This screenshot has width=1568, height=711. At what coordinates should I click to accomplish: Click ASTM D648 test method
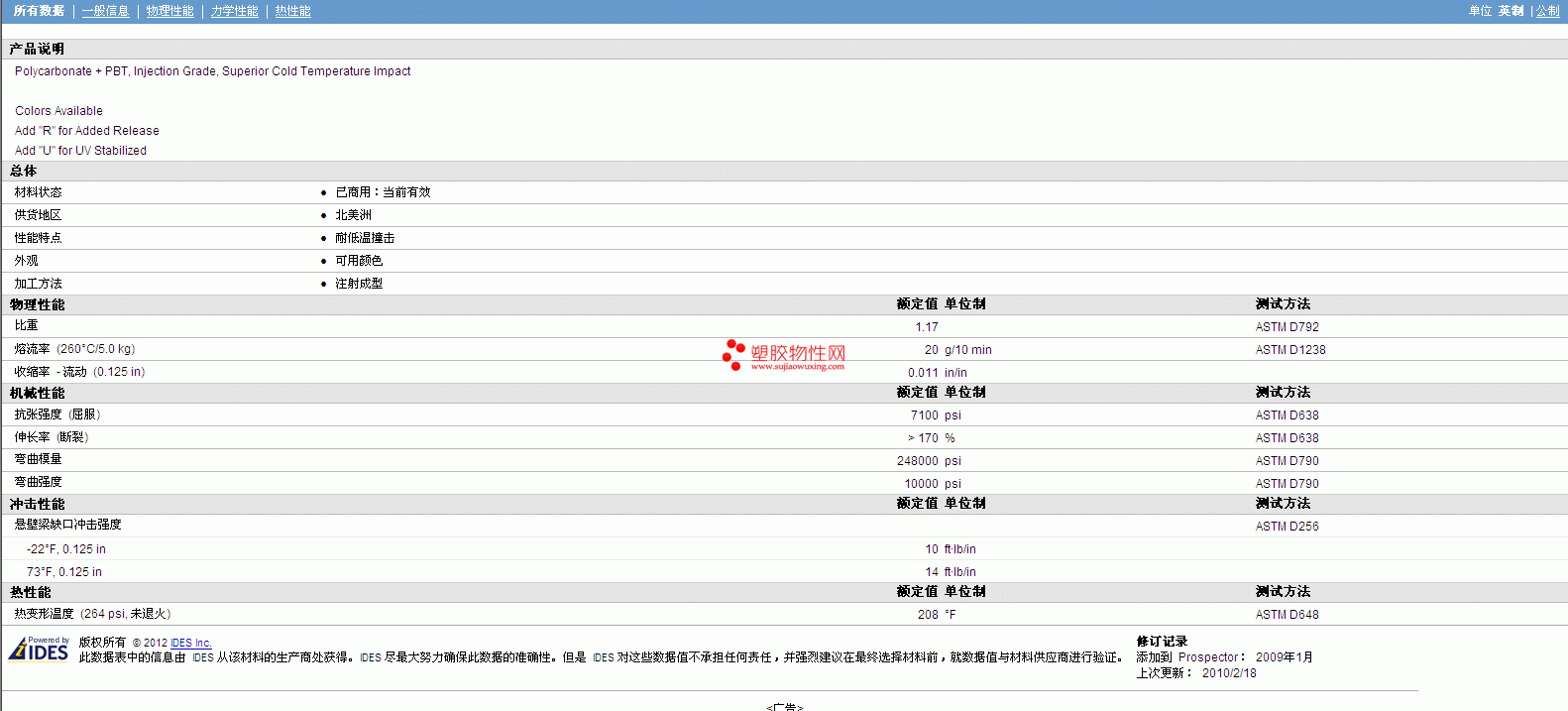click(1287, 615)
